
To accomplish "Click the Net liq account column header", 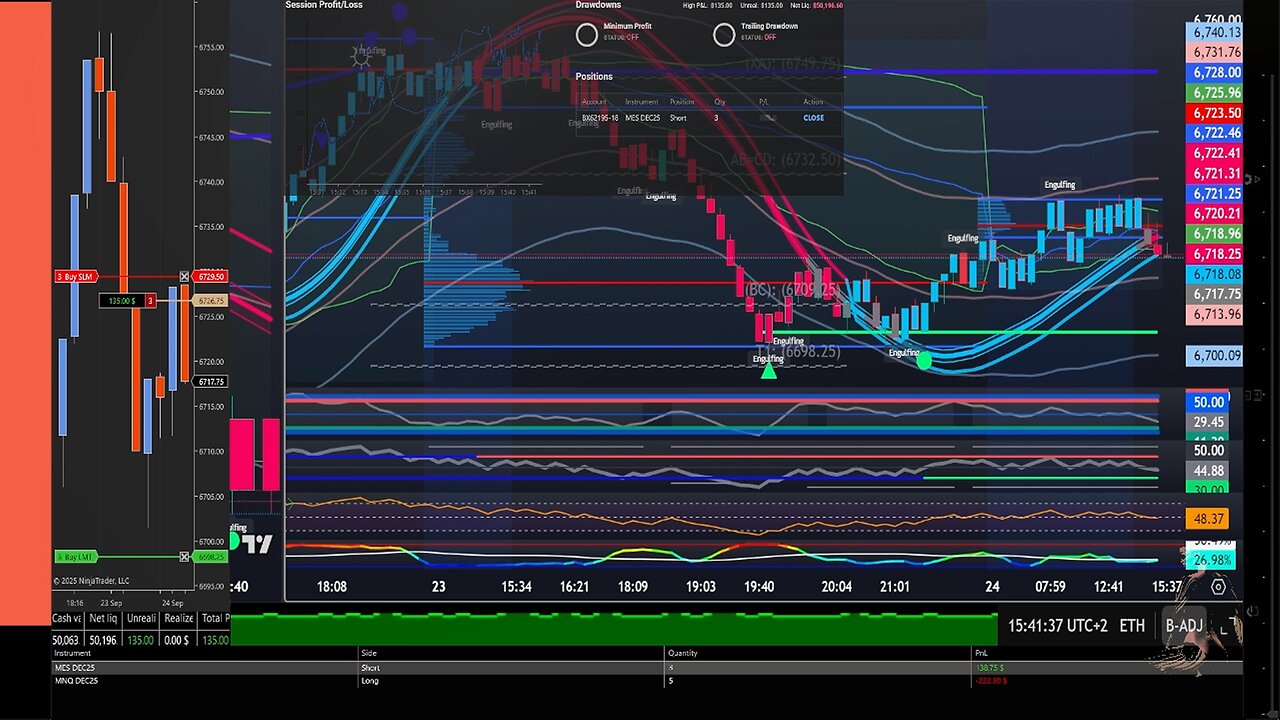I will [103, 618].
